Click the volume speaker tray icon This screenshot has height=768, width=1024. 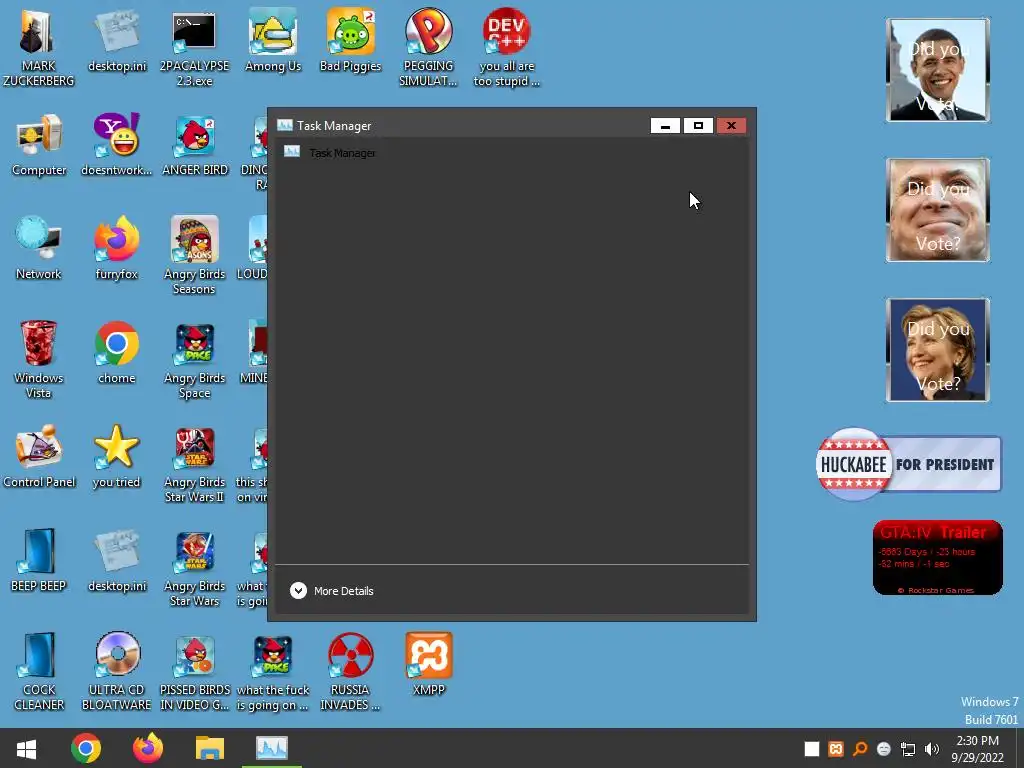point(932,749)
